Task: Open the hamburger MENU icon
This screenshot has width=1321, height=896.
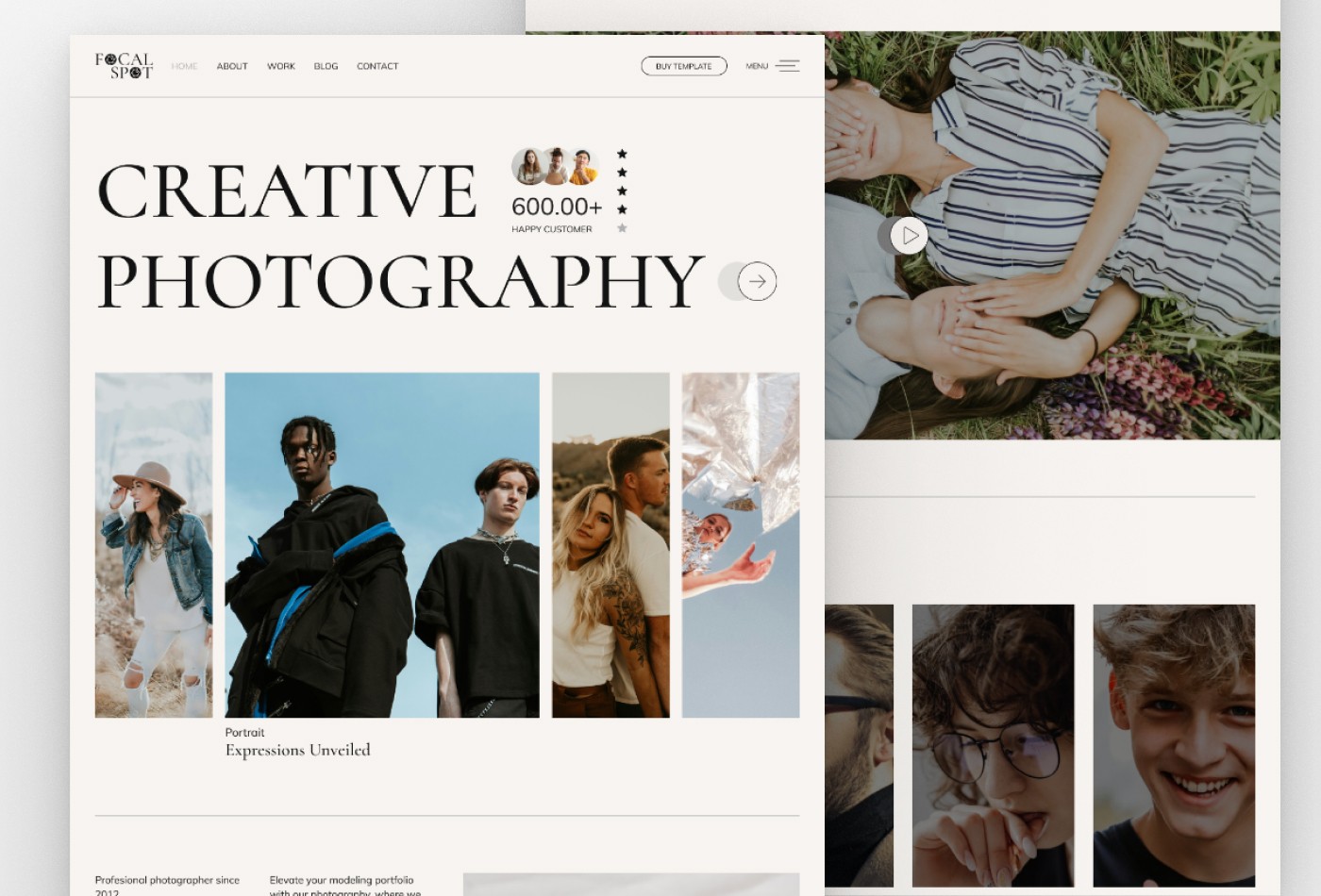Action: coord(788,66)
